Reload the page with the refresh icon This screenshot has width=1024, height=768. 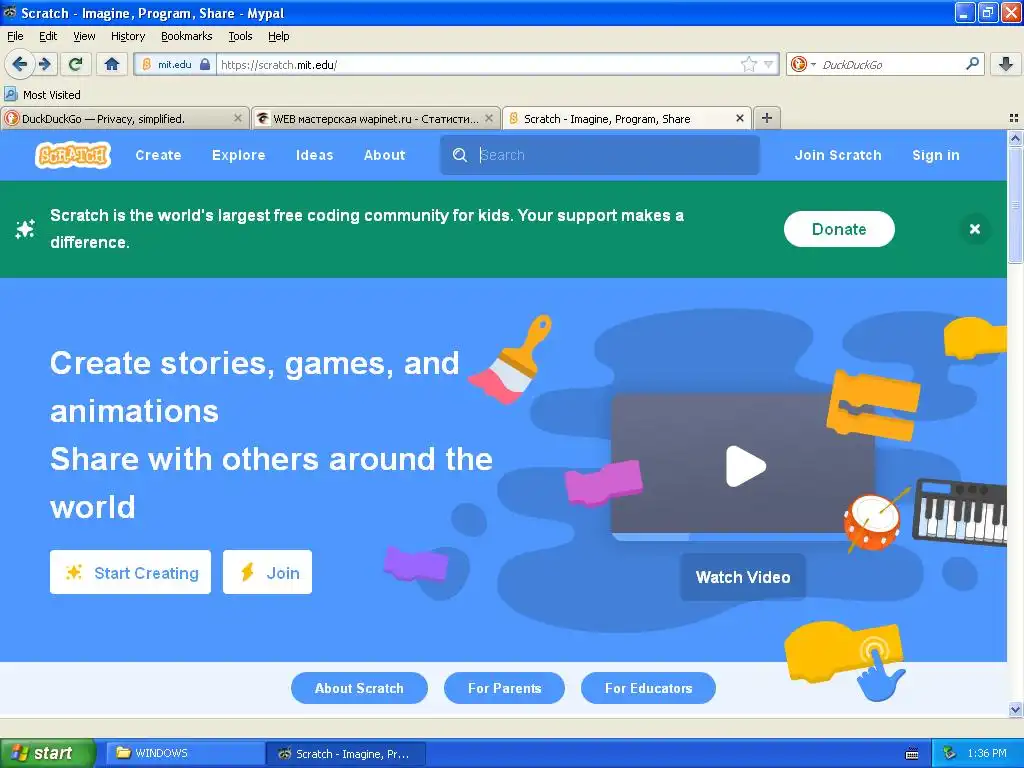76,64
